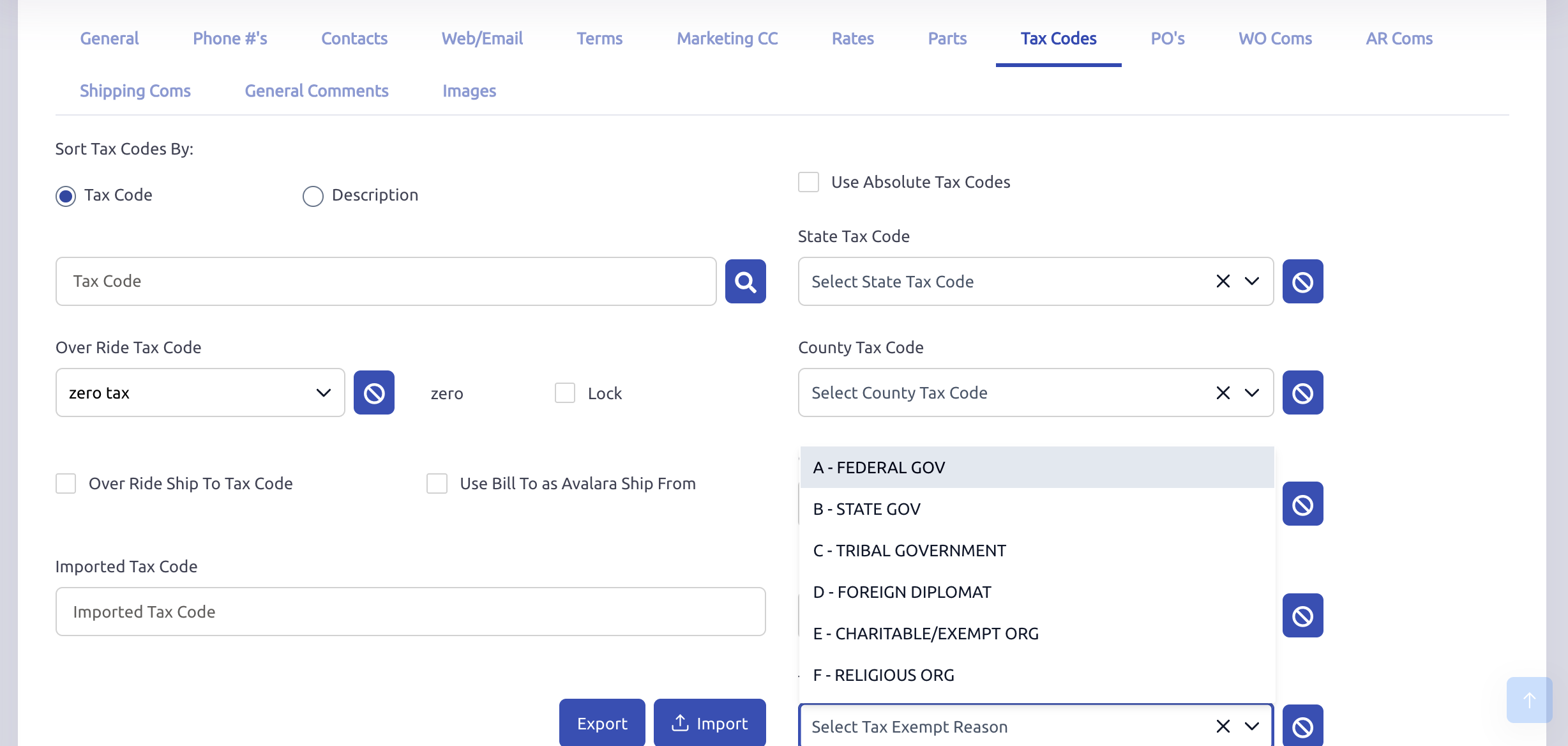Click the ban icon beside County Tax Code
Screen dimensions: 1568x746
click(x=1302, y=392)
